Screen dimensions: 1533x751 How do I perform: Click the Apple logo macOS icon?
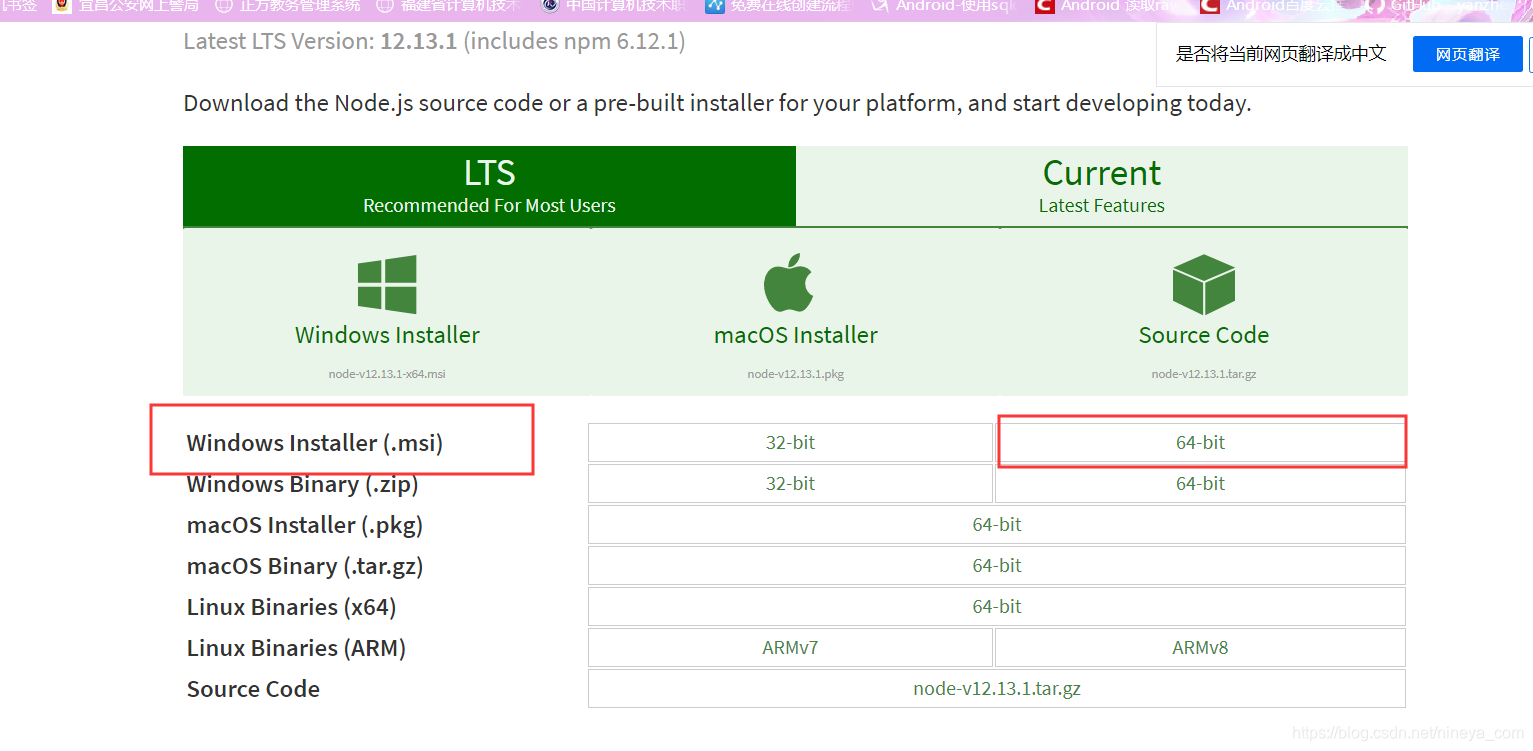pos(788,283)
